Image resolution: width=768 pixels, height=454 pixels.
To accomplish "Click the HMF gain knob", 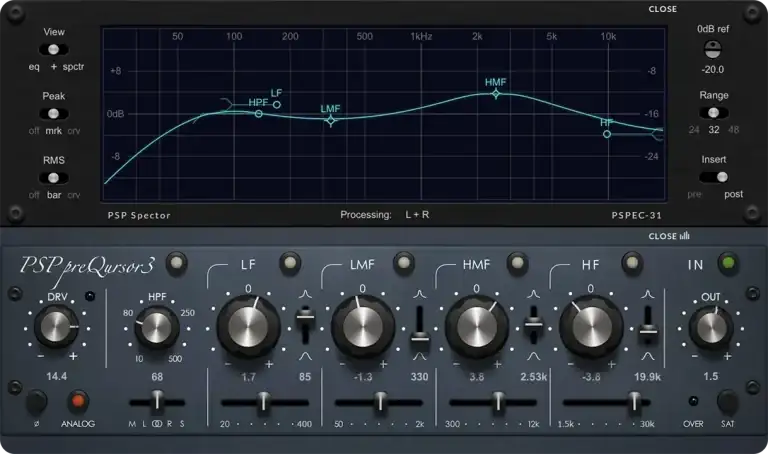I will click(x=477, y=327).
